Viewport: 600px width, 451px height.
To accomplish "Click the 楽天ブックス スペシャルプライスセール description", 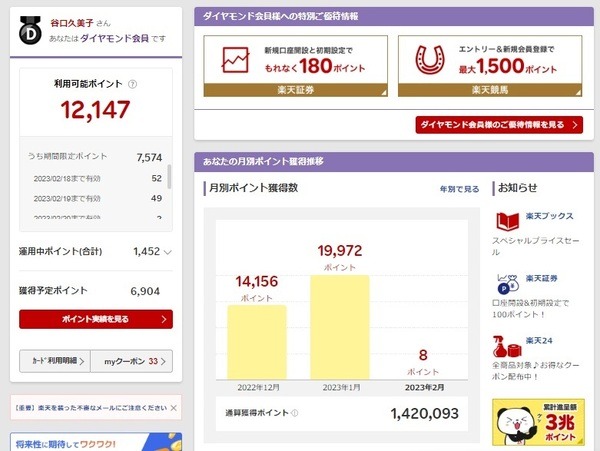I will (x=536, y=246).
